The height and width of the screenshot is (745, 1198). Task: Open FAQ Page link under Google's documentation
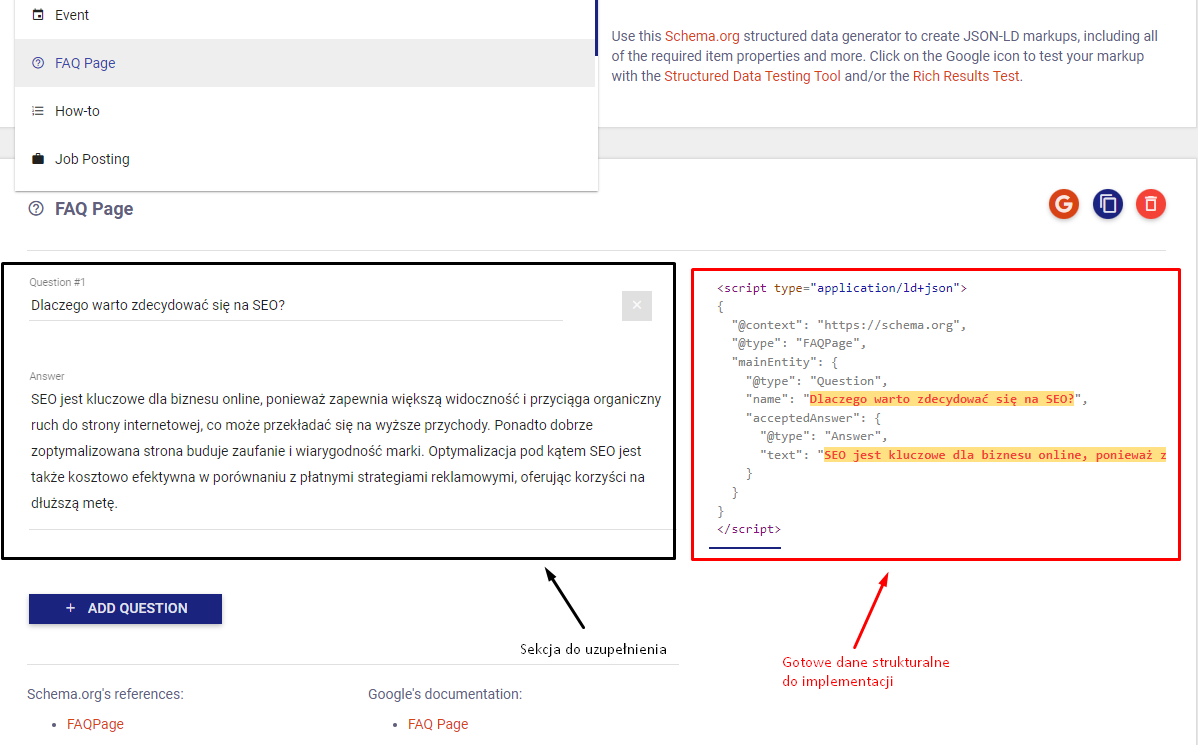[x=438, y=724]
